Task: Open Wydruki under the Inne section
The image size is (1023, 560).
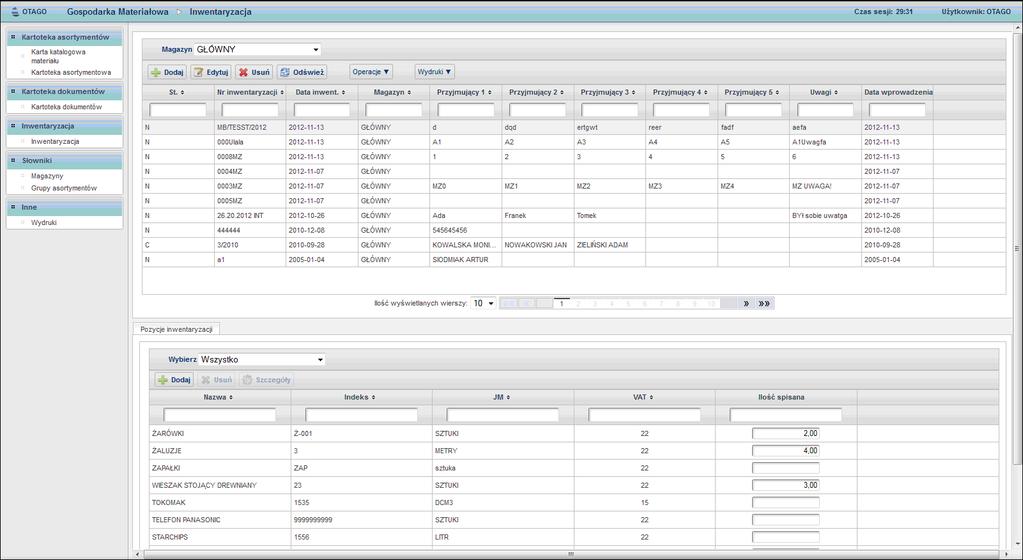Action: pos(44,223)
